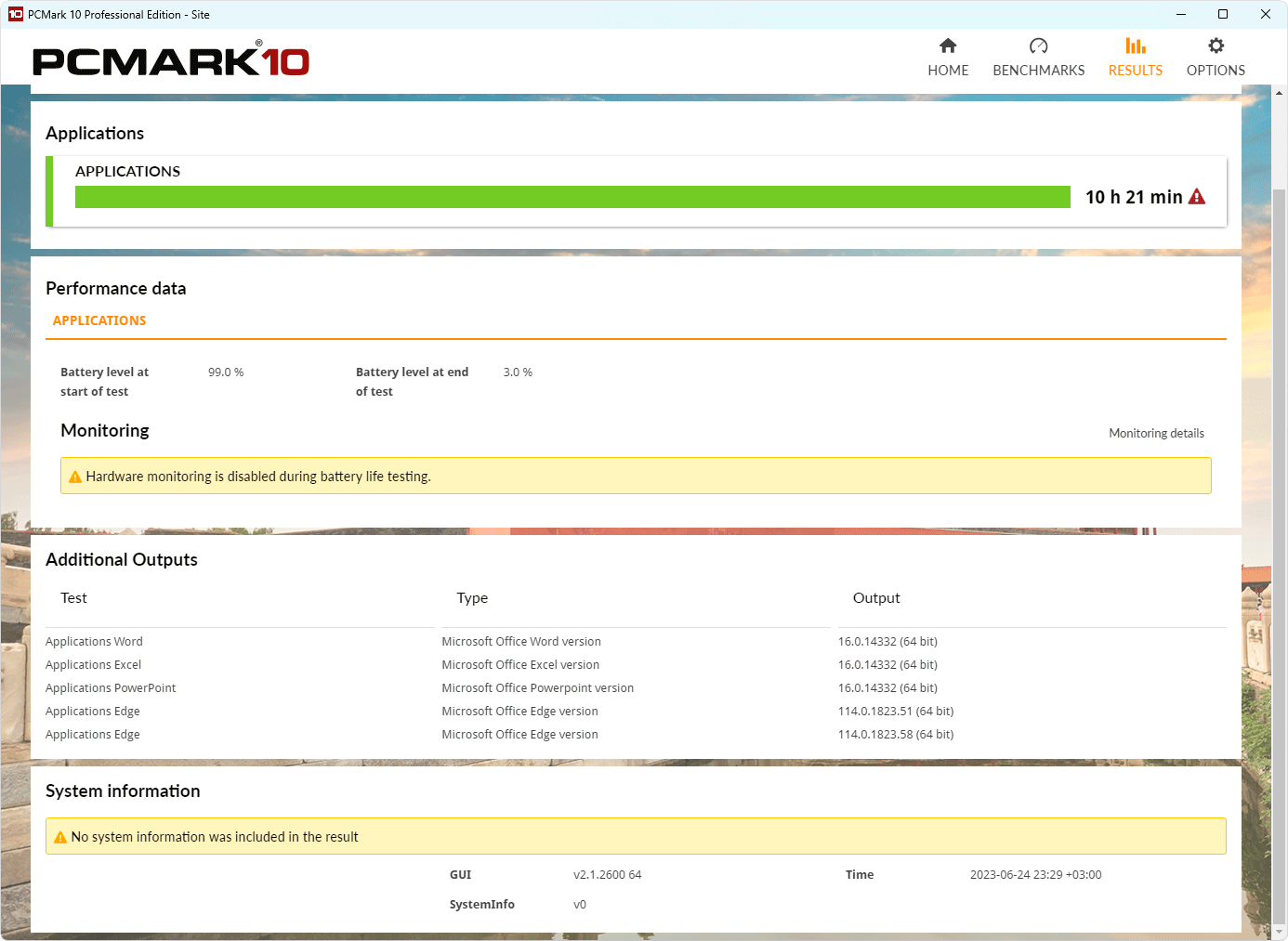Click the scrollbar up arrow

pyautogui.click(x=1280, y=93)
